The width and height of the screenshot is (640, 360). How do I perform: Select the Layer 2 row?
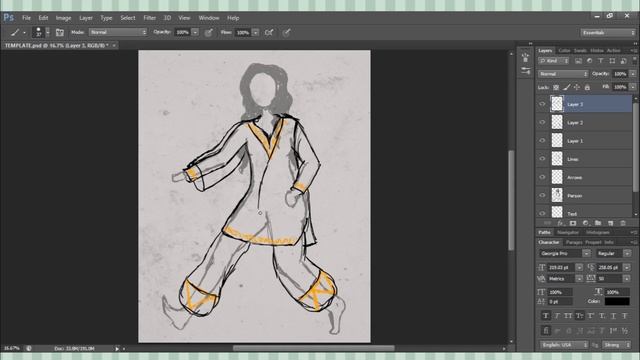[584, 122]
